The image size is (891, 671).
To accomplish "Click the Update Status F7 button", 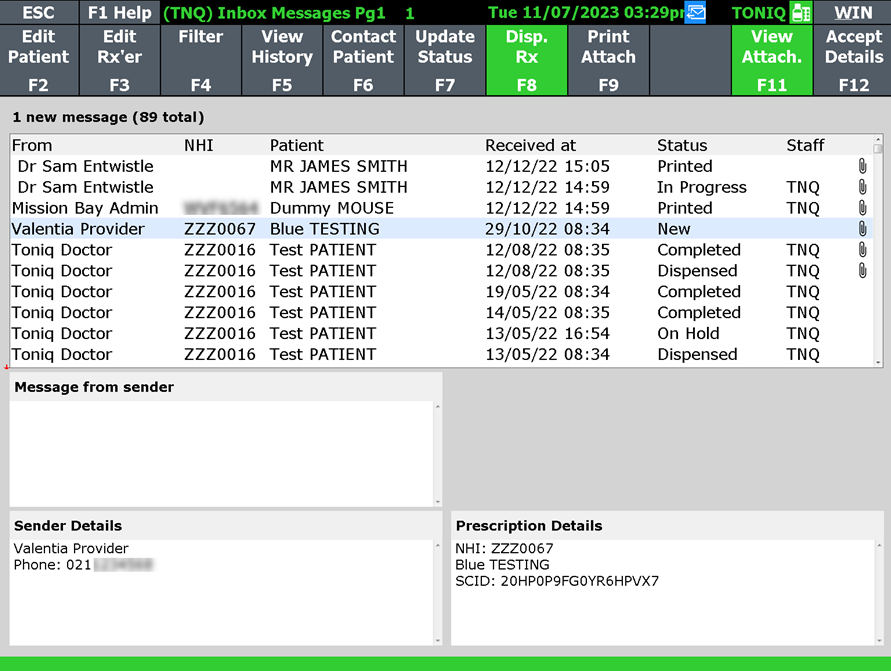I will (445, 60).
